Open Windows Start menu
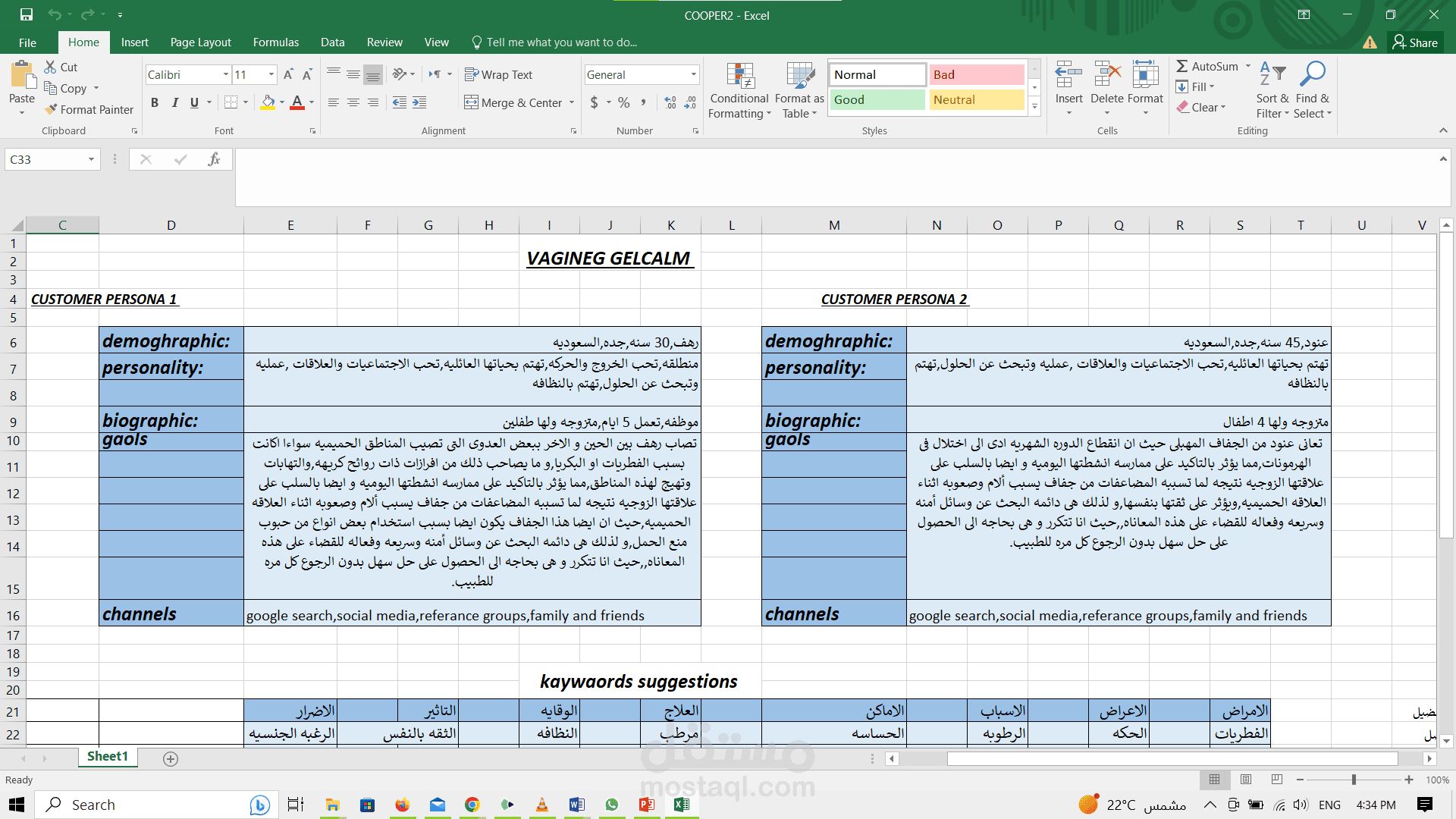 pos(17,805)
